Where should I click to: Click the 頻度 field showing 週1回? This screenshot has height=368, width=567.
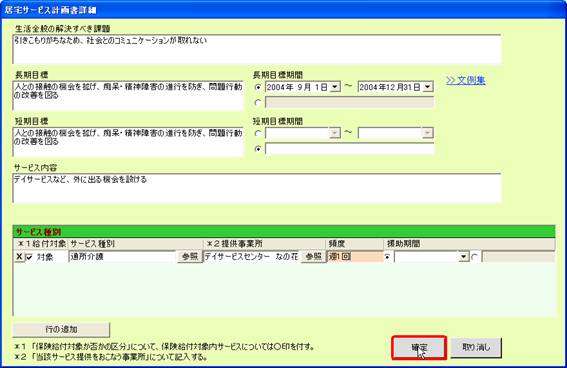(355, 257)
